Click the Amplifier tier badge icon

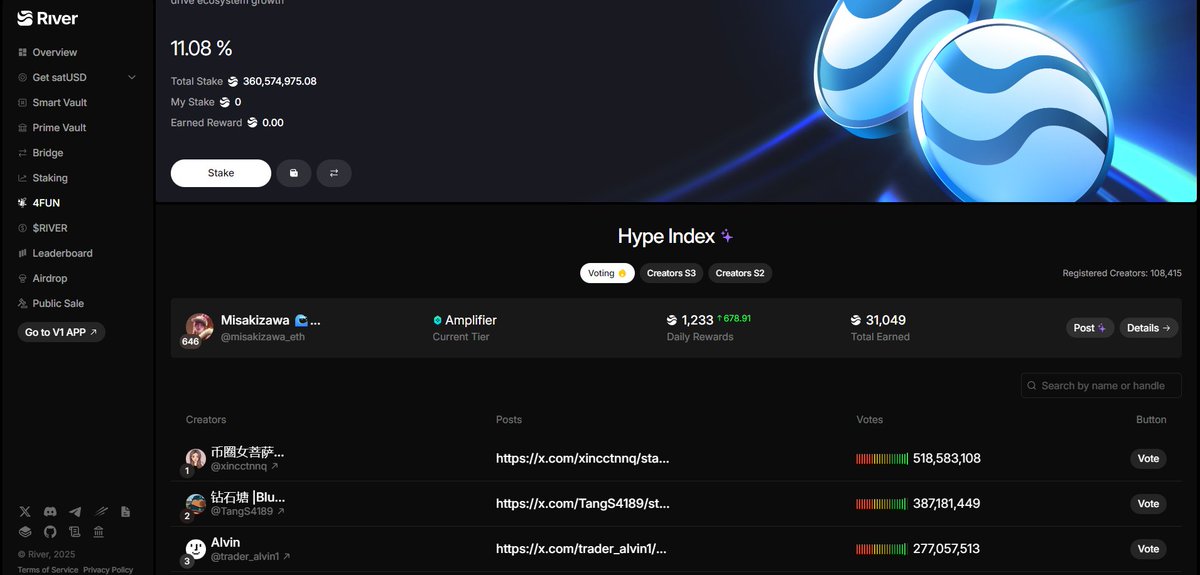click(437, 321)
